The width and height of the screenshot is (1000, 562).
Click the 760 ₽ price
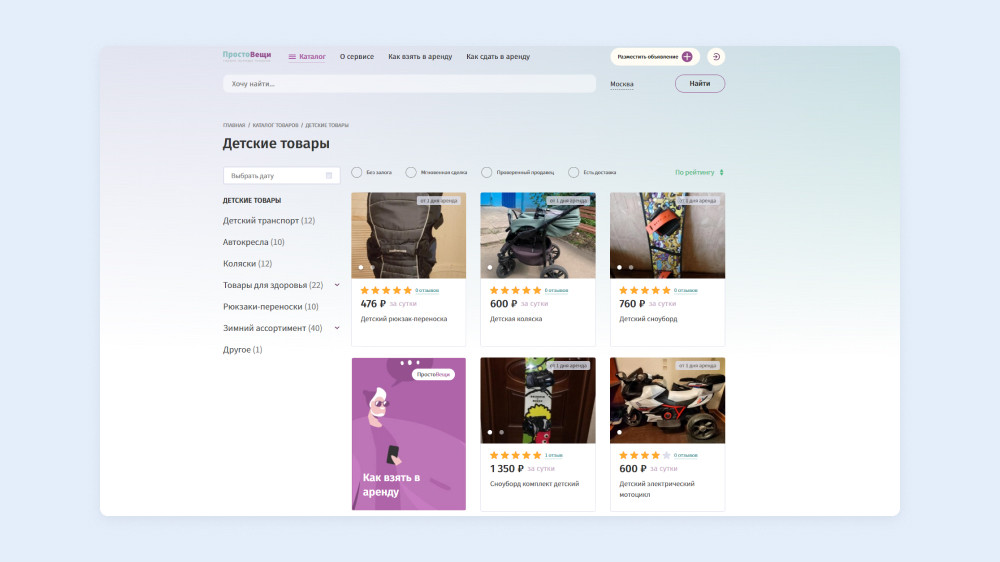click(x=632, y=304)
